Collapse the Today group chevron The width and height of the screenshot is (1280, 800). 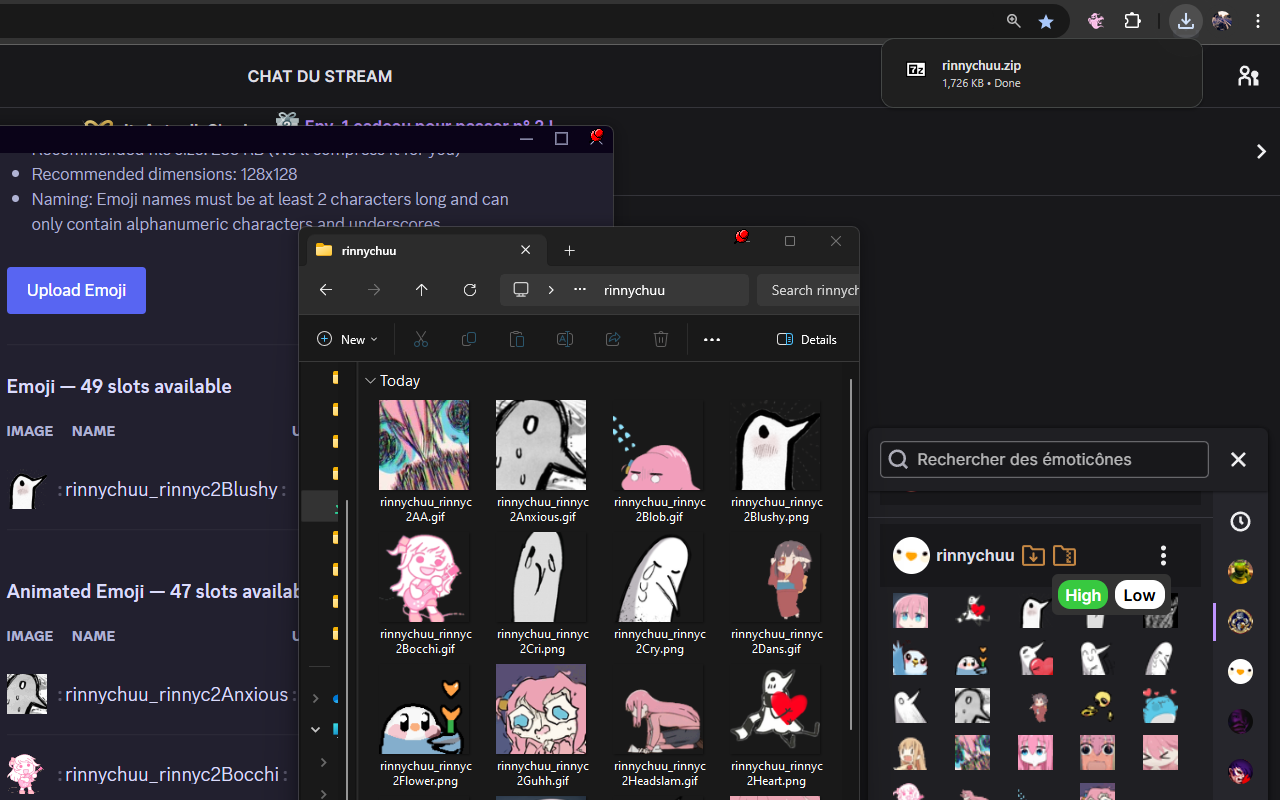tap(370, 381)
